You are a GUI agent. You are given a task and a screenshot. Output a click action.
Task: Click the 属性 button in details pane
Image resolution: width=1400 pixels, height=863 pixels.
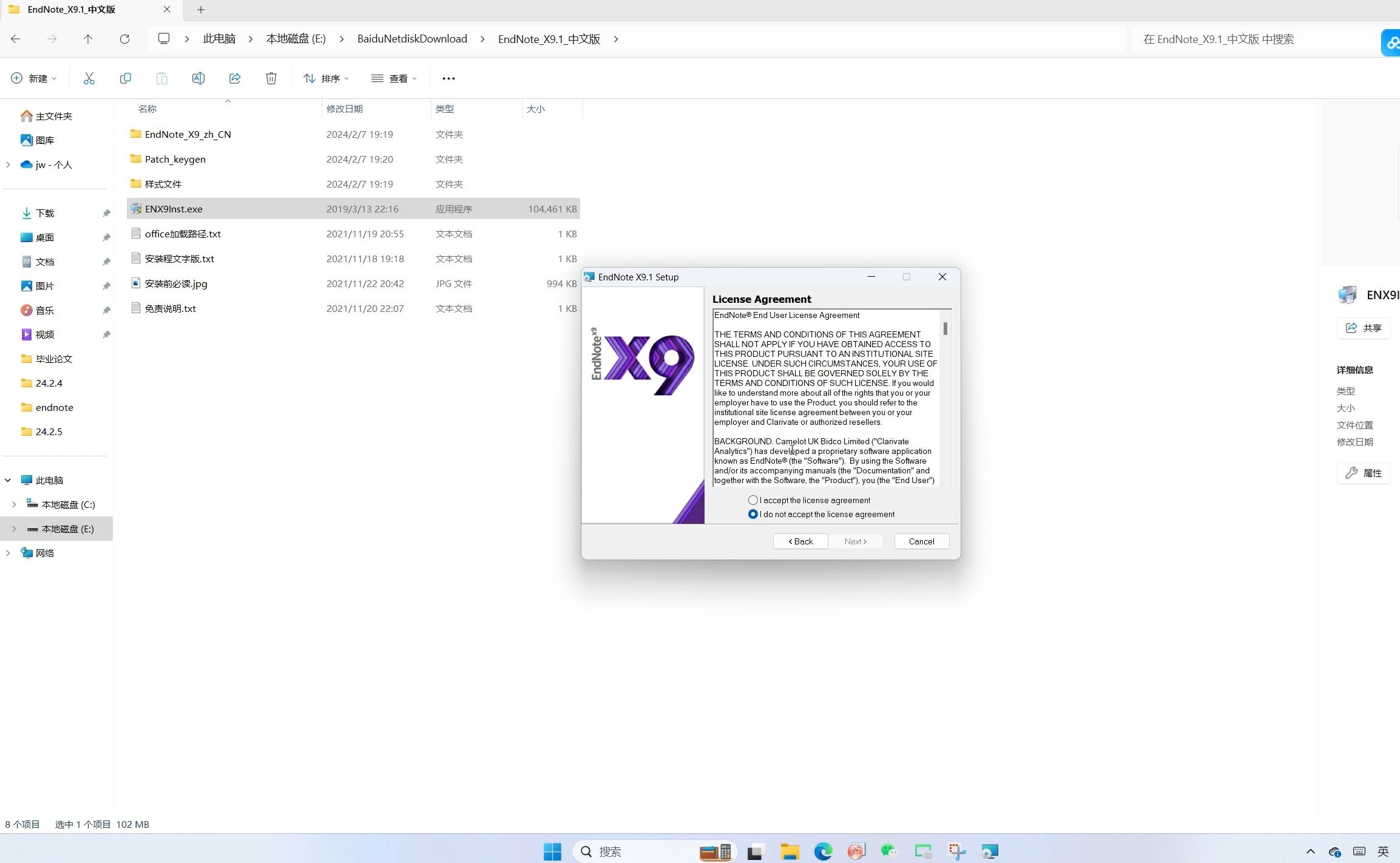pos(1364,473)
